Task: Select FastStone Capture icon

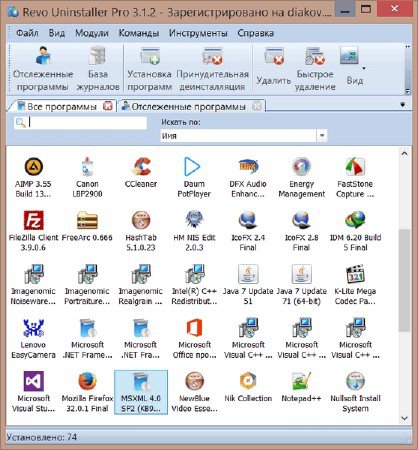Action: point(355,177)
